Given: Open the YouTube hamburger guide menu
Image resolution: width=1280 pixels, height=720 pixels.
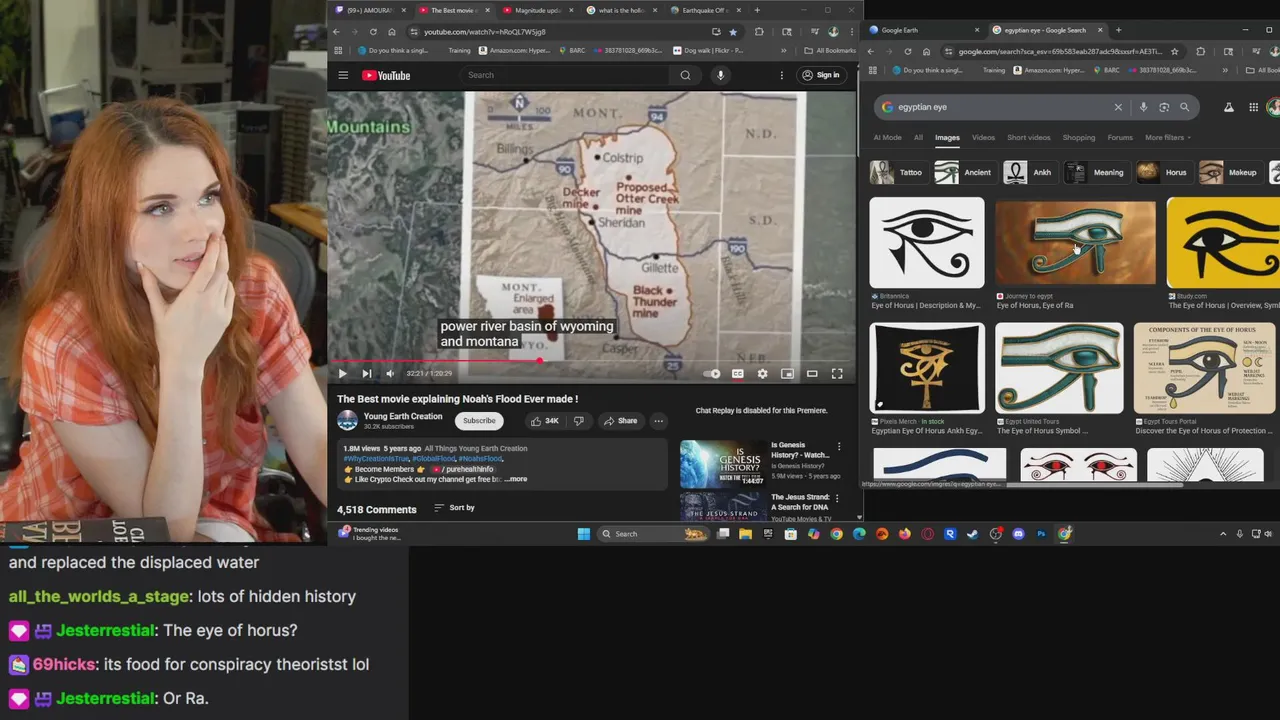Looking at the screenshot, I should point(343,75).
